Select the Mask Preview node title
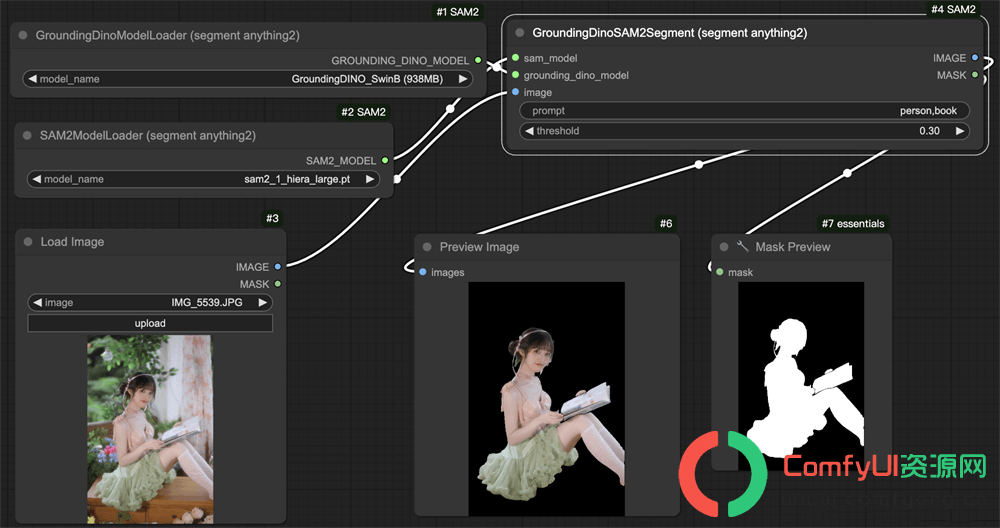Image resolution: width=1000 pixels, height=528 pixels. (793, 247)
